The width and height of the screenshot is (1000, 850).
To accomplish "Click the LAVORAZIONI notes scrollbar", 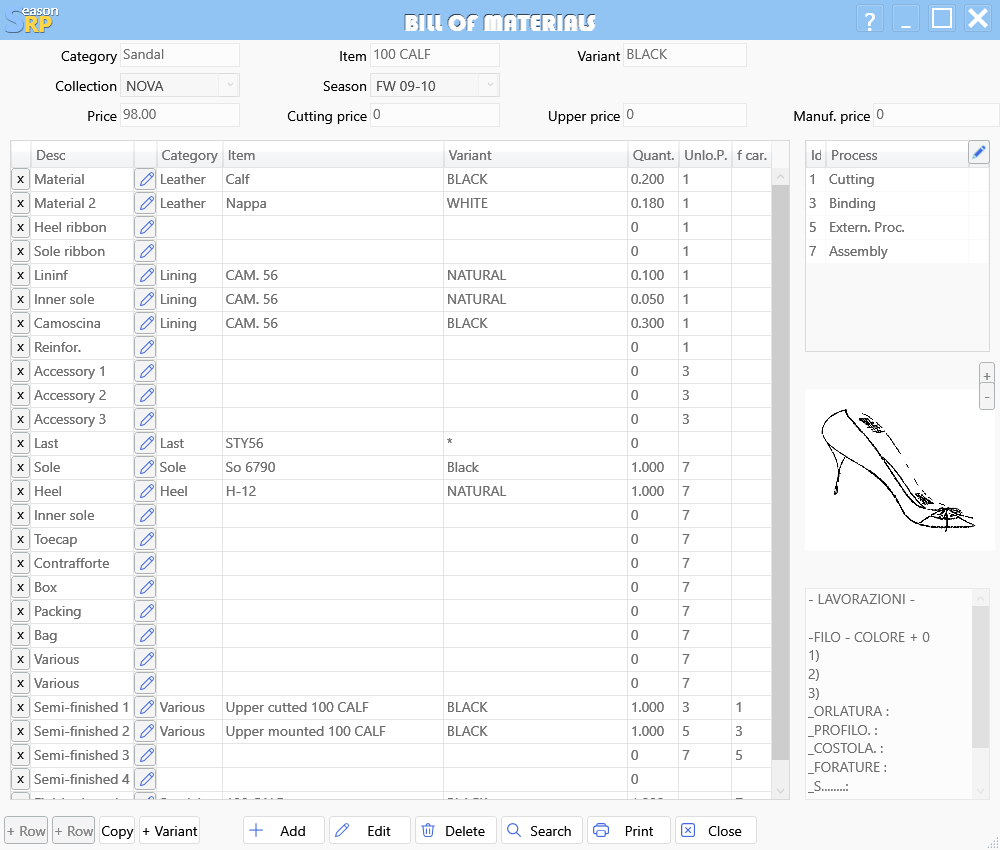I will pyautogui.click(x=980, y=677).
